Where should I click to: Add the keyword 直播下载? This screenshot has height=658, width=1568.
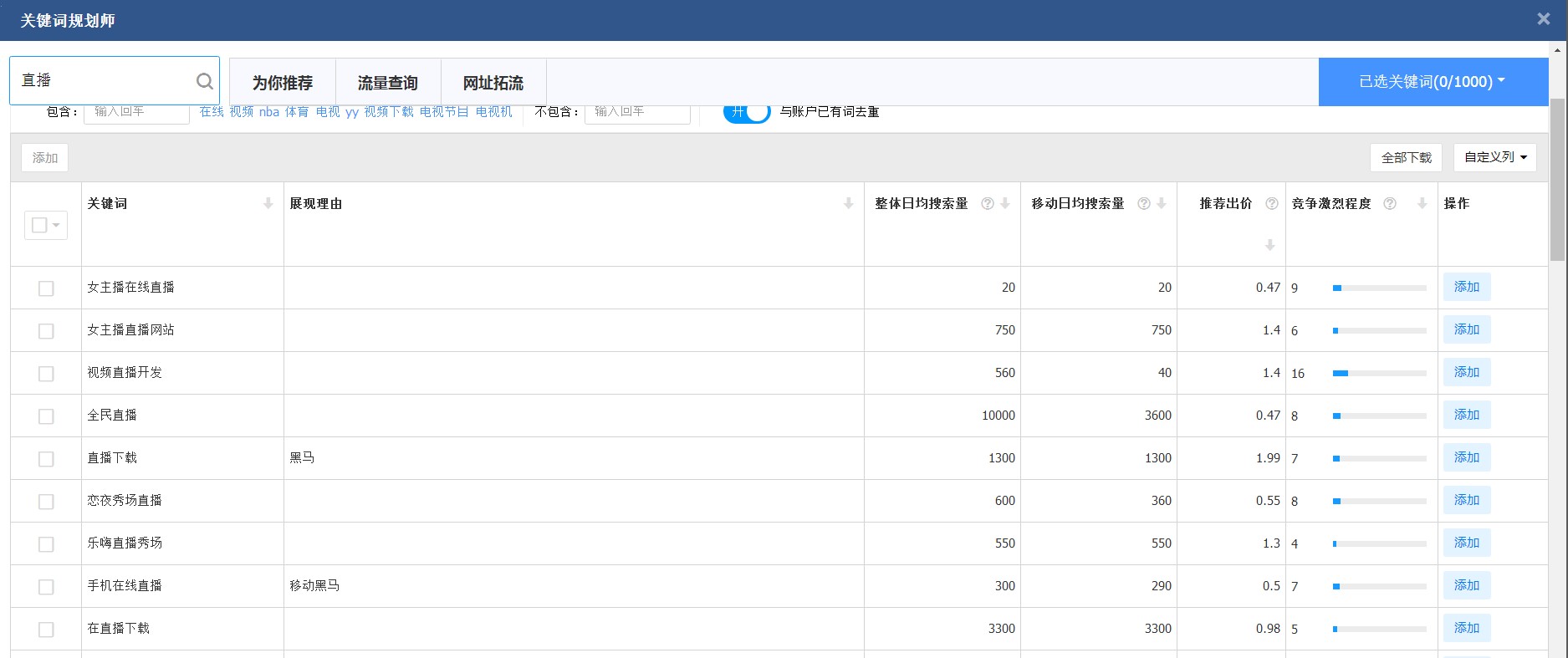[1467, 457]
